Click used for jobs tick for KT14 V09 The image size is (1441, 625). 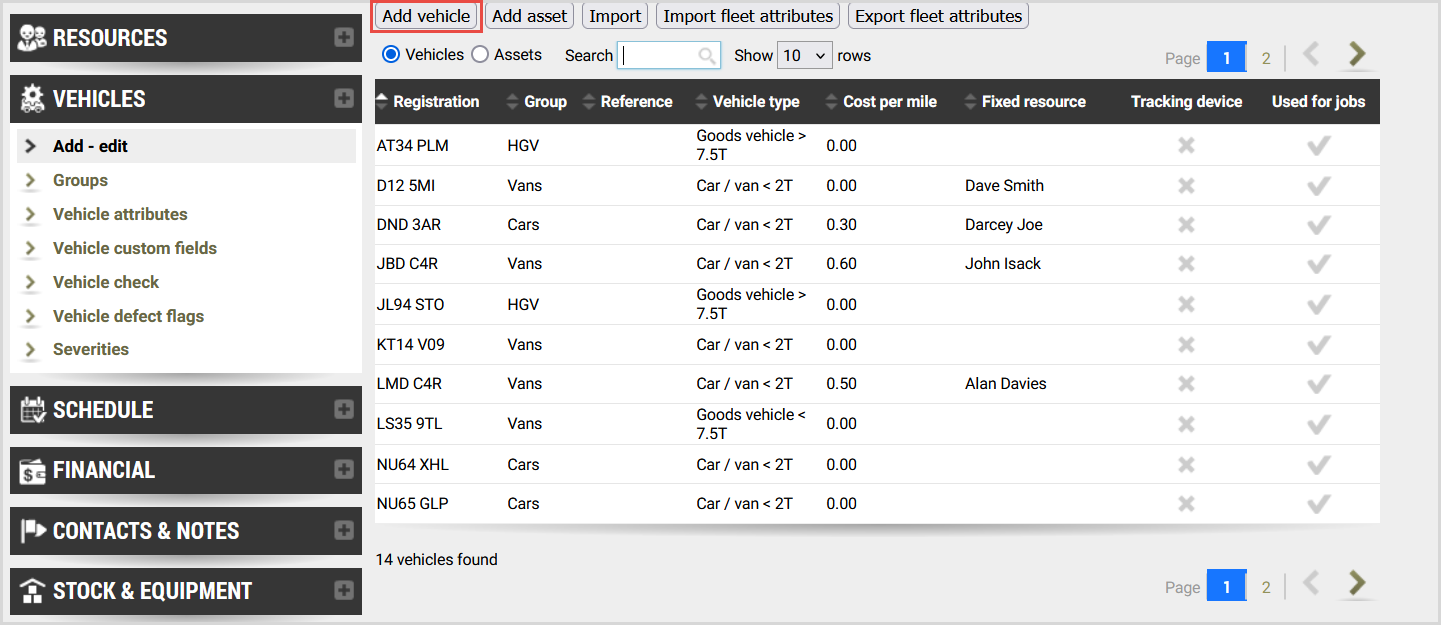coord(1319,344)
